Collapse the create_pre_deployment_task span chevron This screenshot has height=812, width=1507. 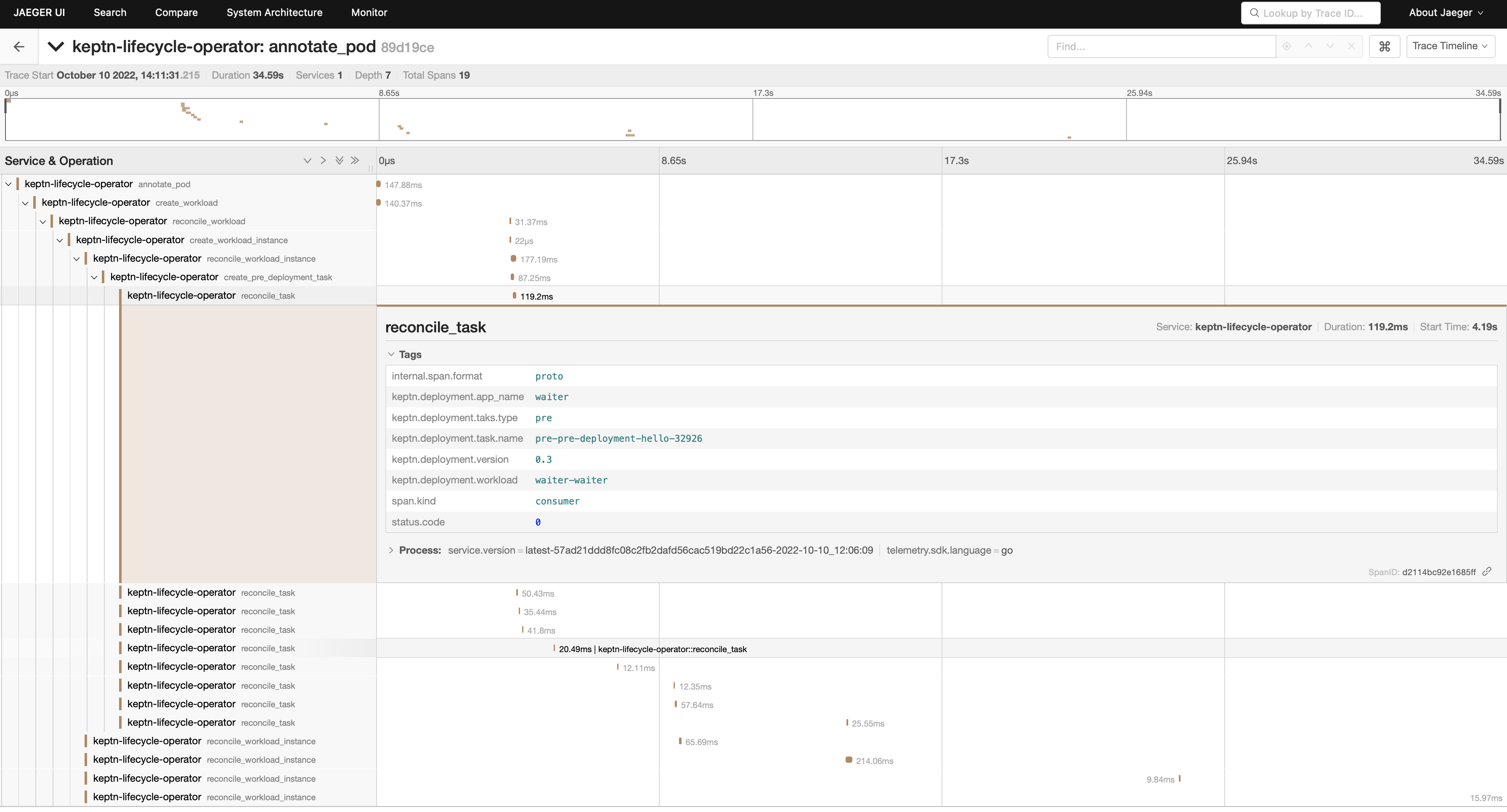[94, 277]
